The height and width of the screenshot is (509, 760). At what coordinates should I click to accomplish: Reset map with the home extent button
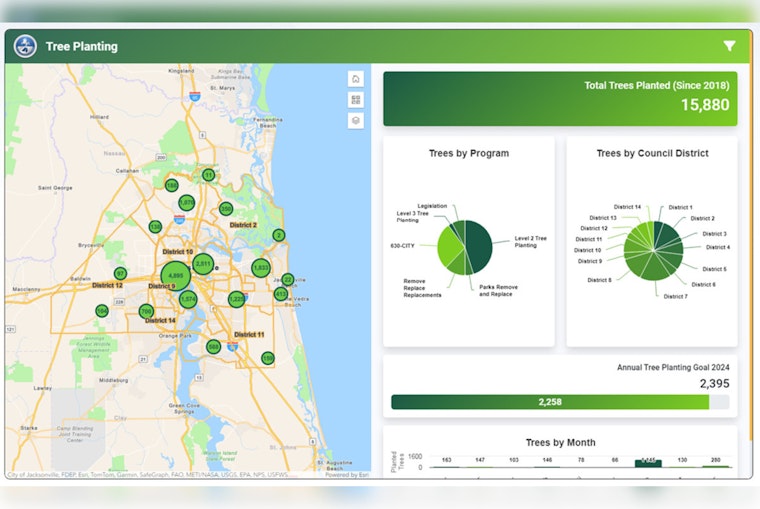pos(356,79)
